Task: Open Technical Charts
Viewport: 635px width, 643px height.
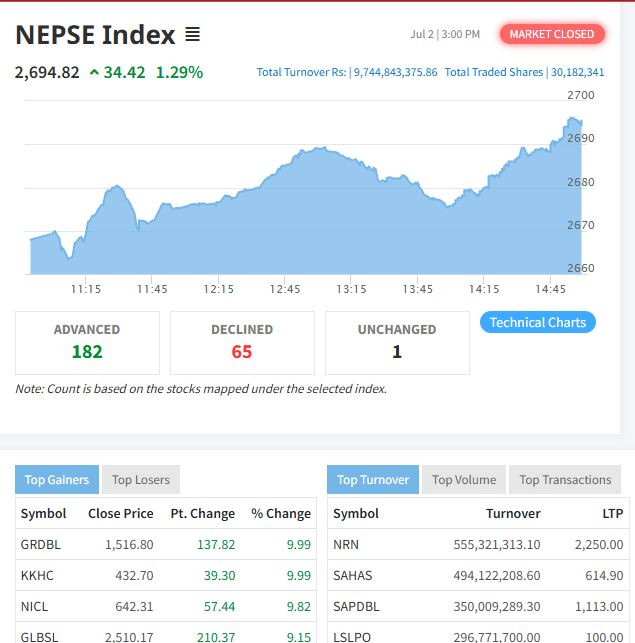Action: click(x=538, y=322)
